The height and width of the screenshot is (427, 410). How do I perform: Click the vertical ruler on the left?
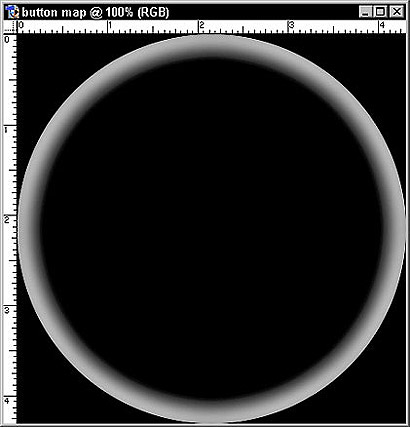[x=10, y=229]
